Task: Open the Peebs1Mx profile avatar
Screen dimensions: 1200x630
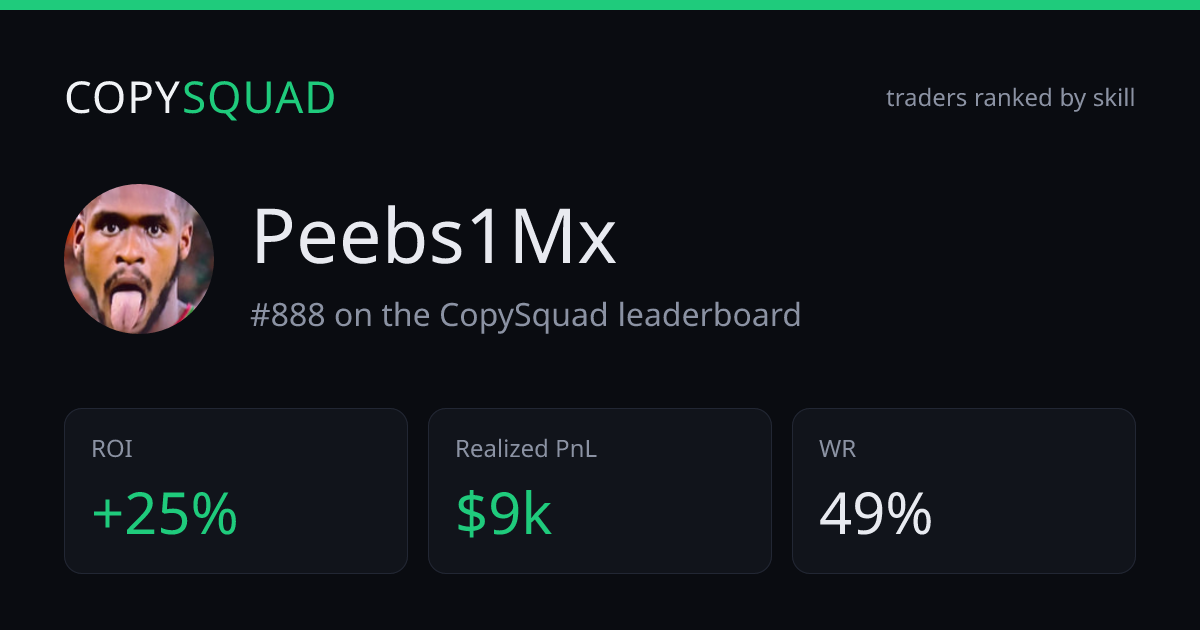Action: [x=139, y=259]
